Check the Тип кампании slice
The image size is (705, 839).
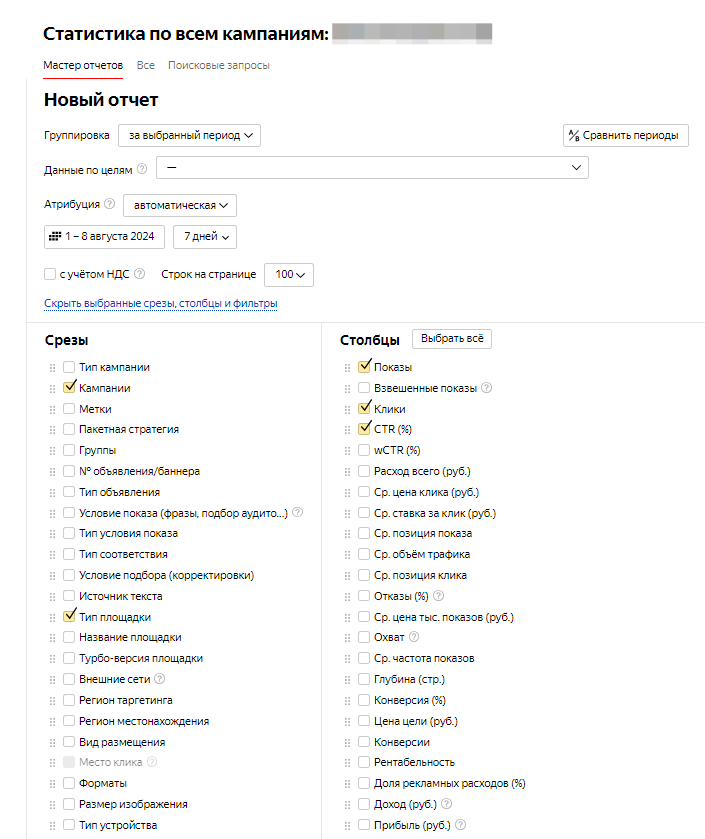68,367
